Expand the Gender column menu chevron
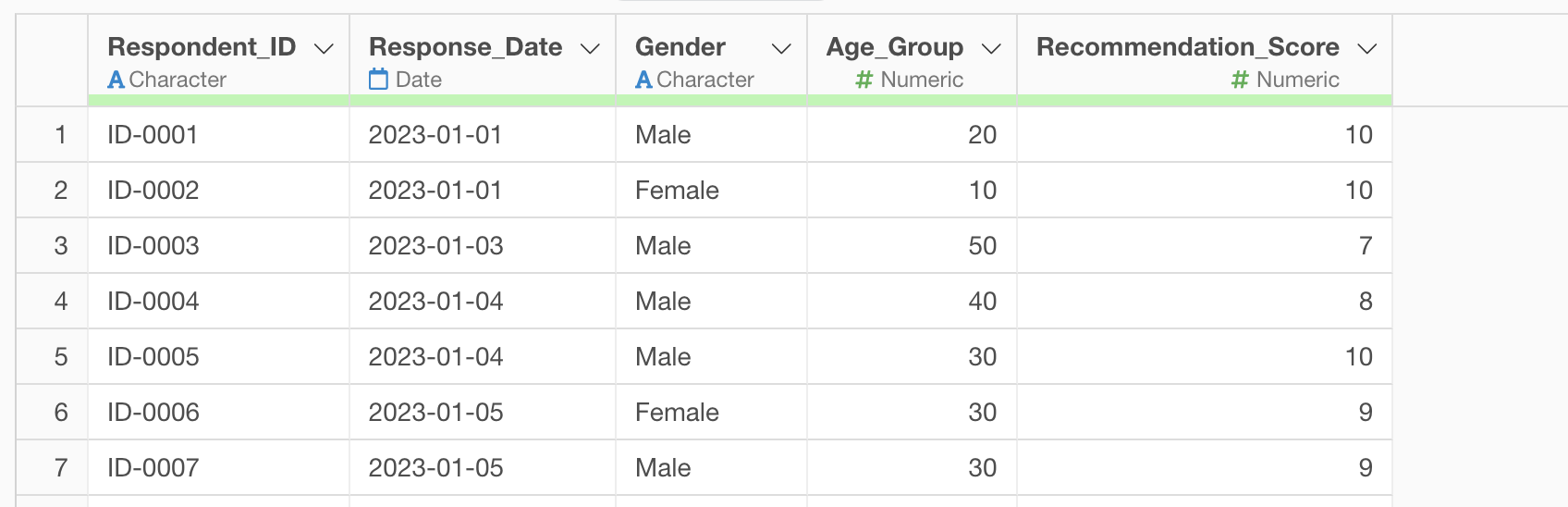Image resolution: width=1568 pixels, height=507 pixels. click(781, 49)
